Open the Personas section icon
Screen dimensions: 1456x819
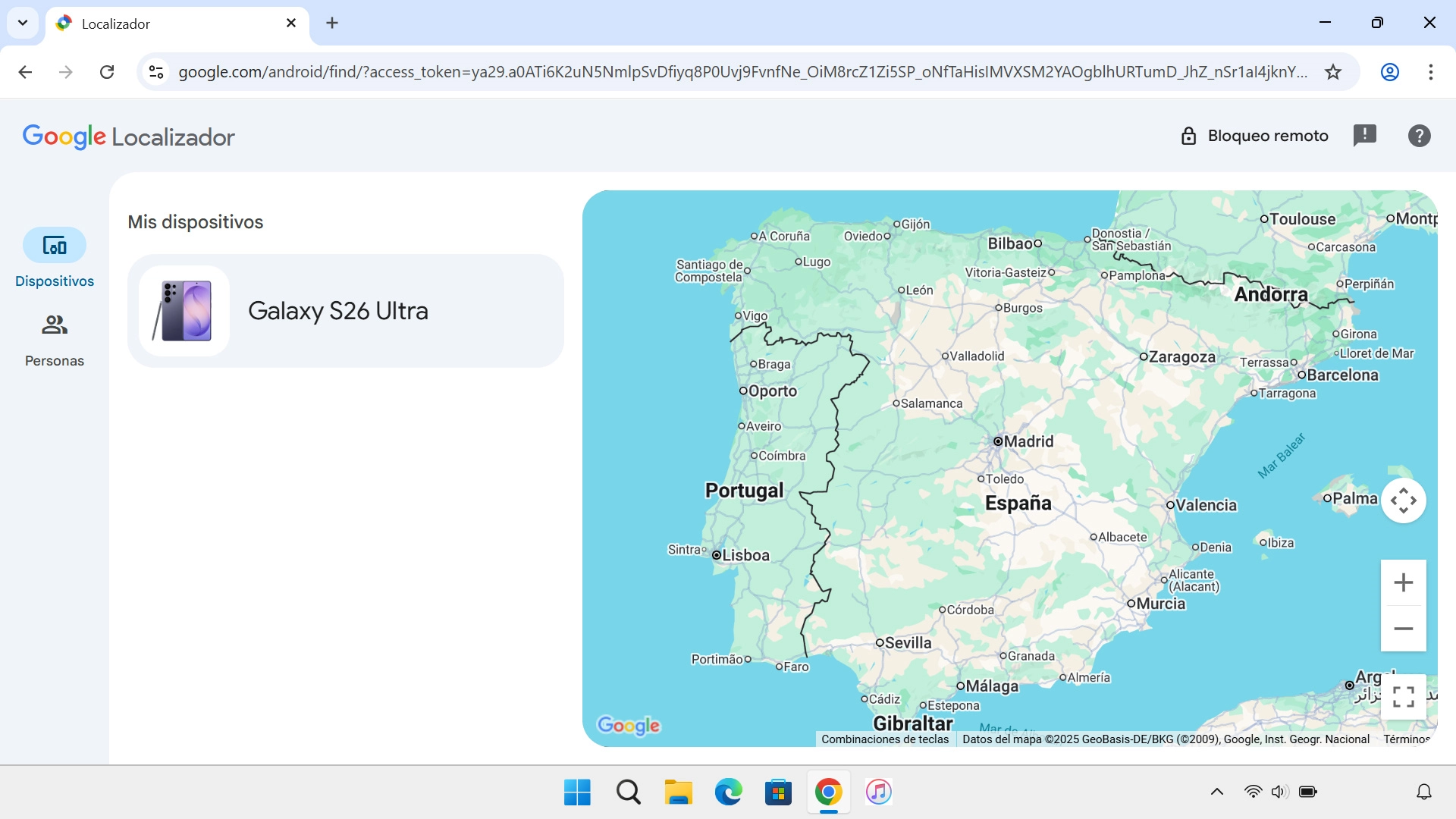pos(54,325)
